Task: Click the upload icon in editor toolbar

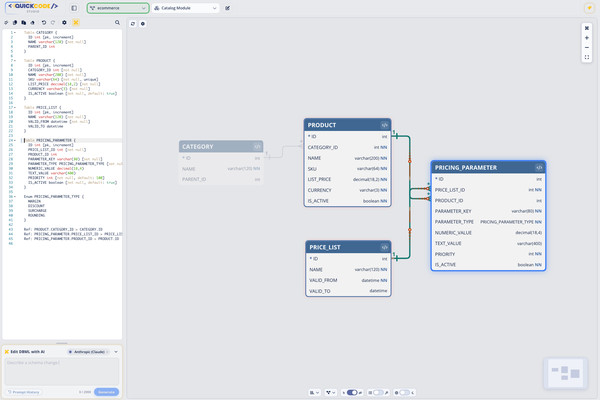Action: (33, 23)
